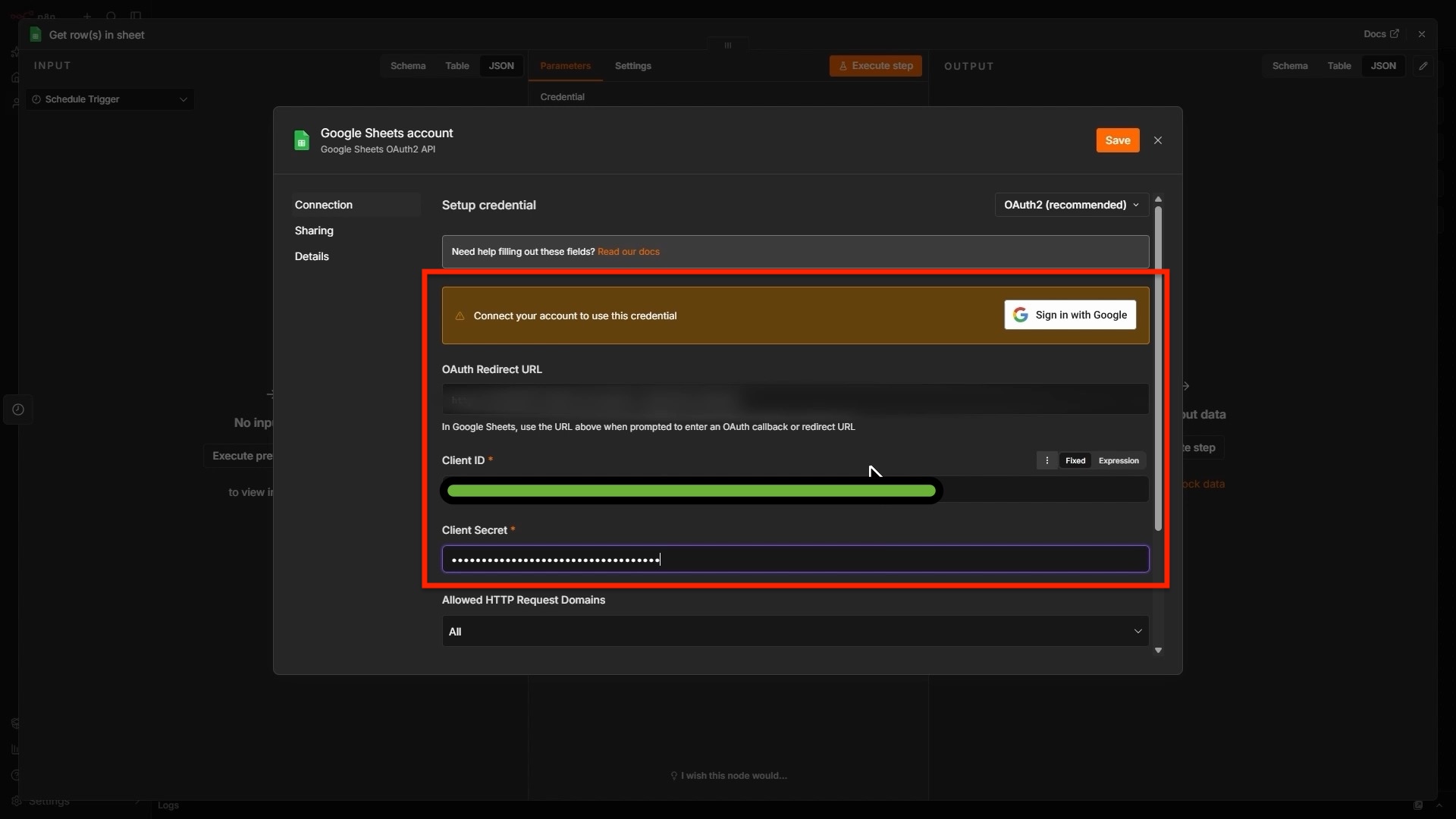
Task: Close the Google Sheets account dialog
Action: [1157, 140]
